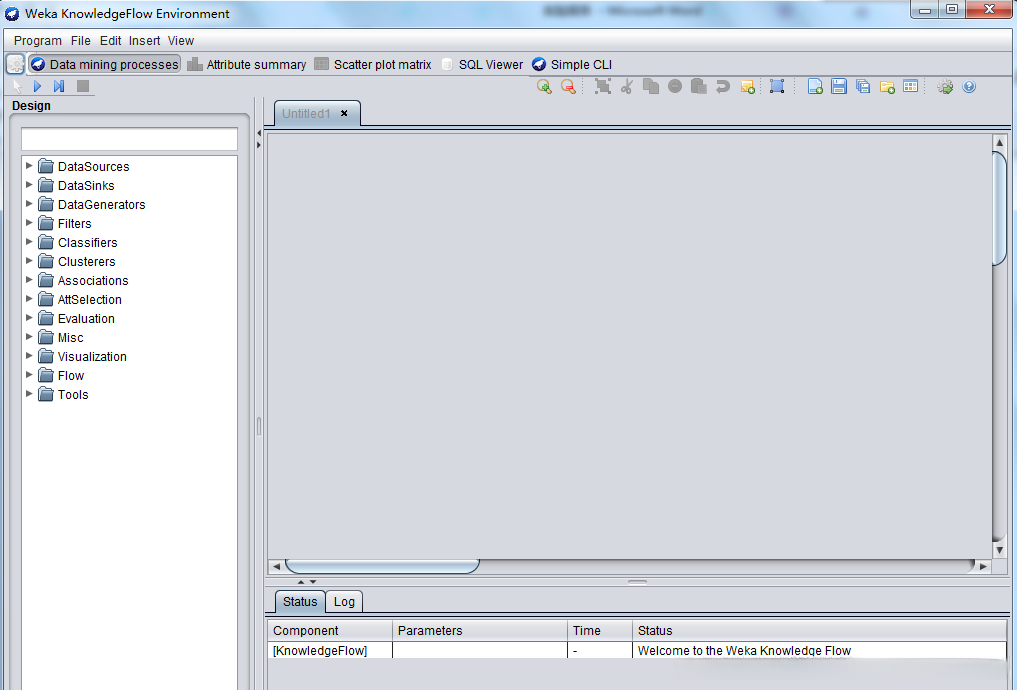Select the Misc tree item

click(x=61, y=337)
